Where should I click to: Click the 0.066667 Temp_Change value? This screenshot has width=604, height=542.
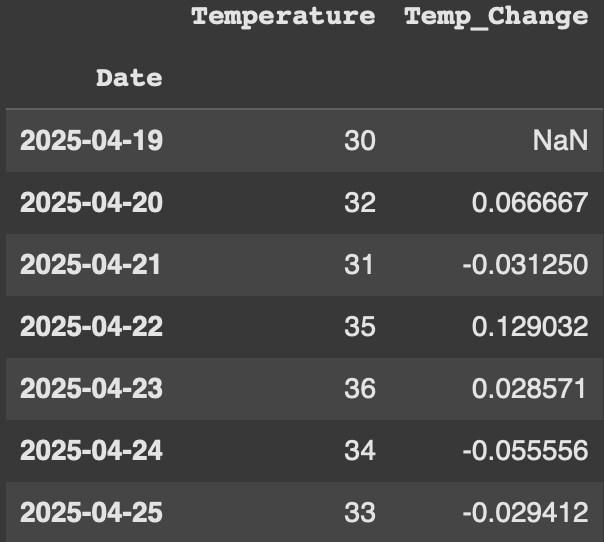pyautogui.click(x=530, y=202)
